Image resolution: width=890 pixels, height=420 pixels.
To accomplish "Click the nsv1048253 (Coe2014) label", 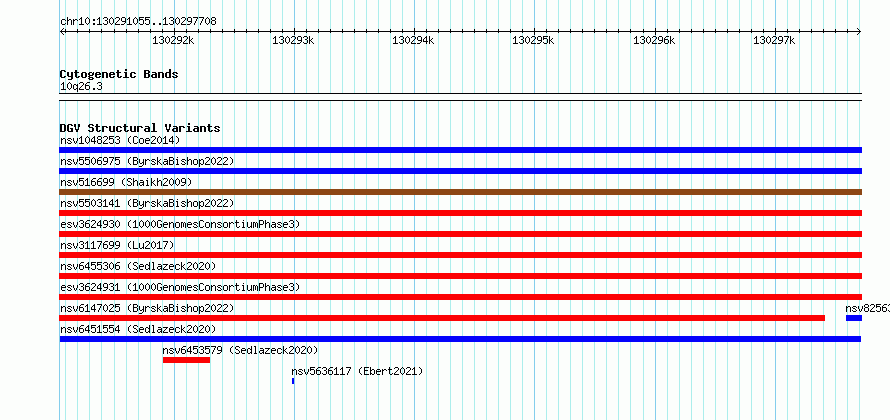I will tap(120, 140).
